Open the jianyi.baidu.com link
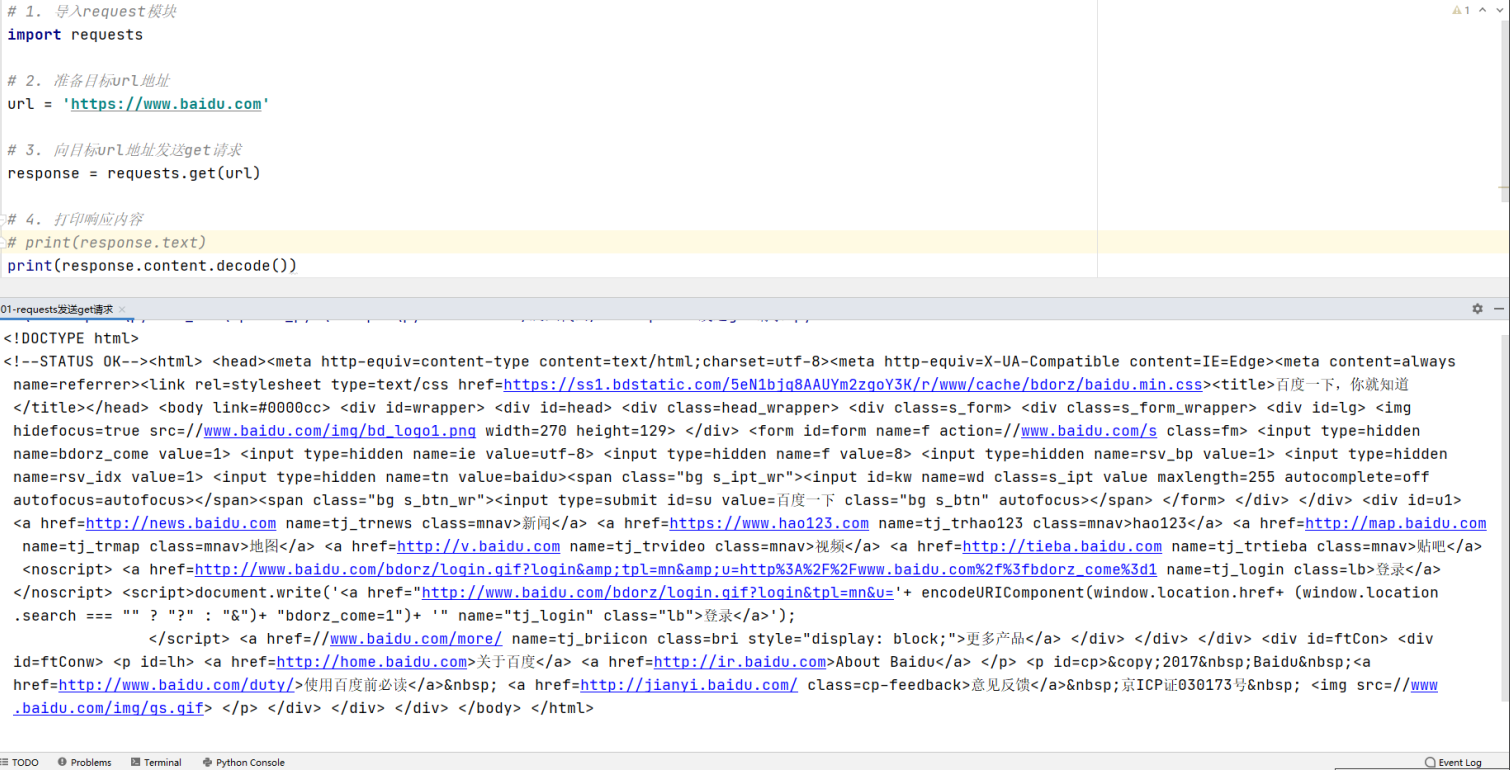This screenshot has height=770, width=1510. (689, 685)
